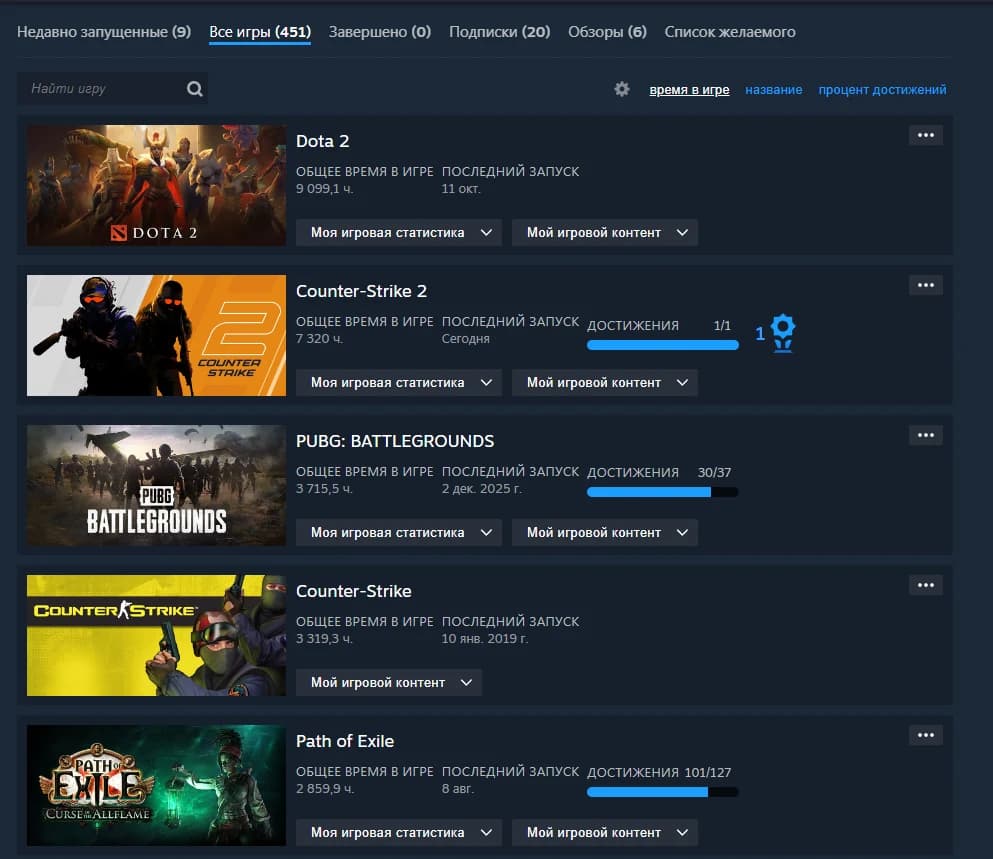Click the 'ДОСТИЖЕНИЯ' label for Counter-Strike 2
The height and width of the screenshot is (859, 993).
tap(633, 326)
